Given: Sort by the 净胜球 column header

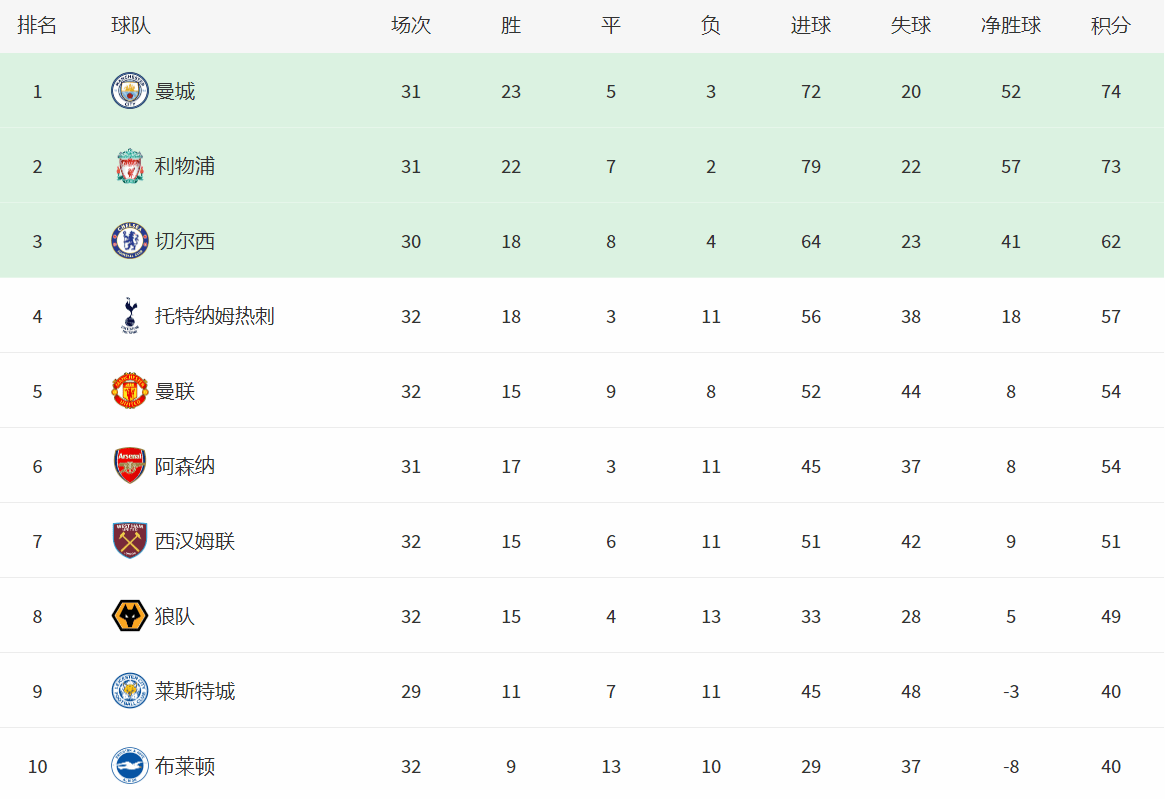Looking at the screenshot, I should [1010, 25].
